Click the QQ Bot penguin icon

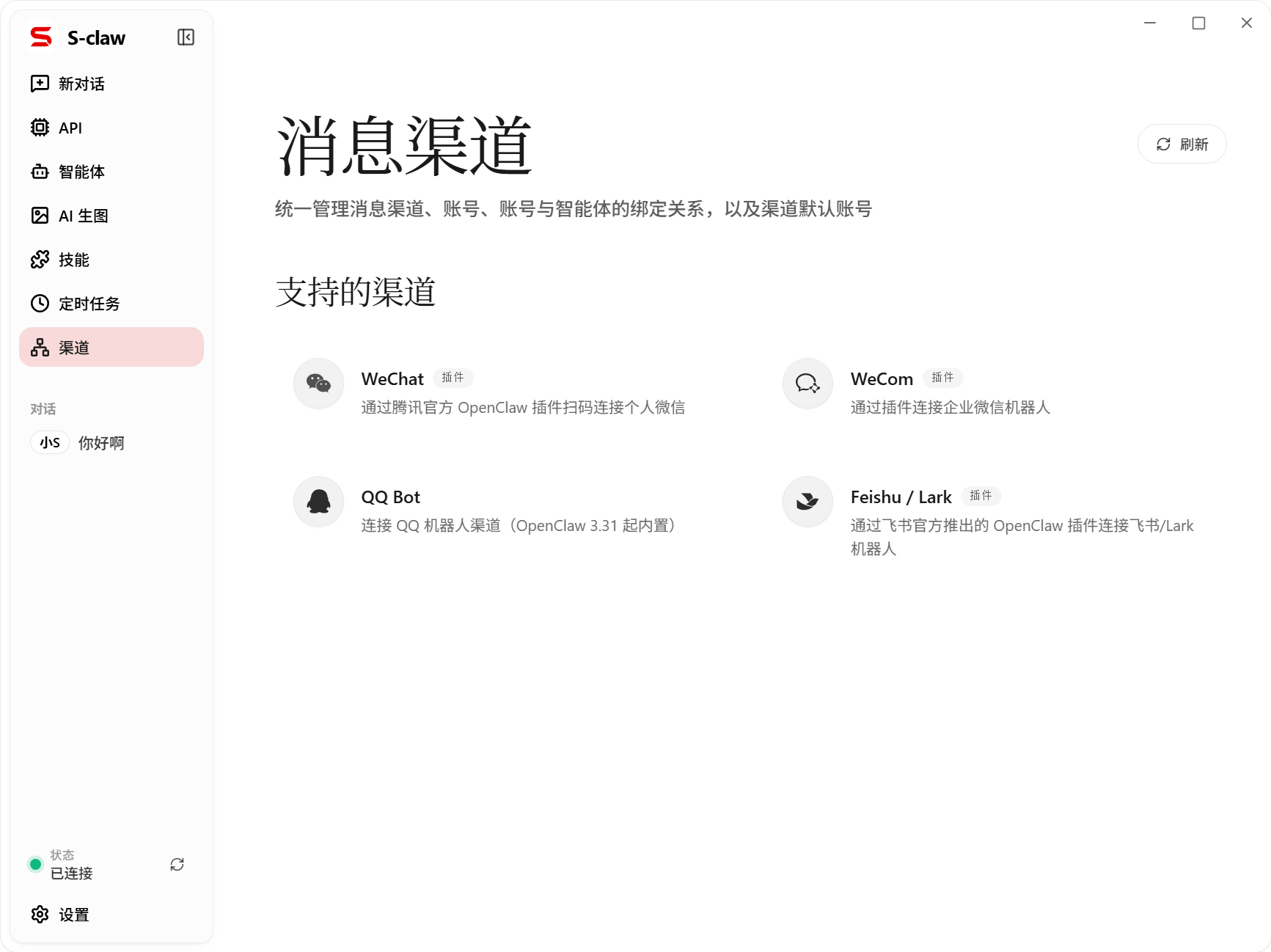tap(318, 502)
